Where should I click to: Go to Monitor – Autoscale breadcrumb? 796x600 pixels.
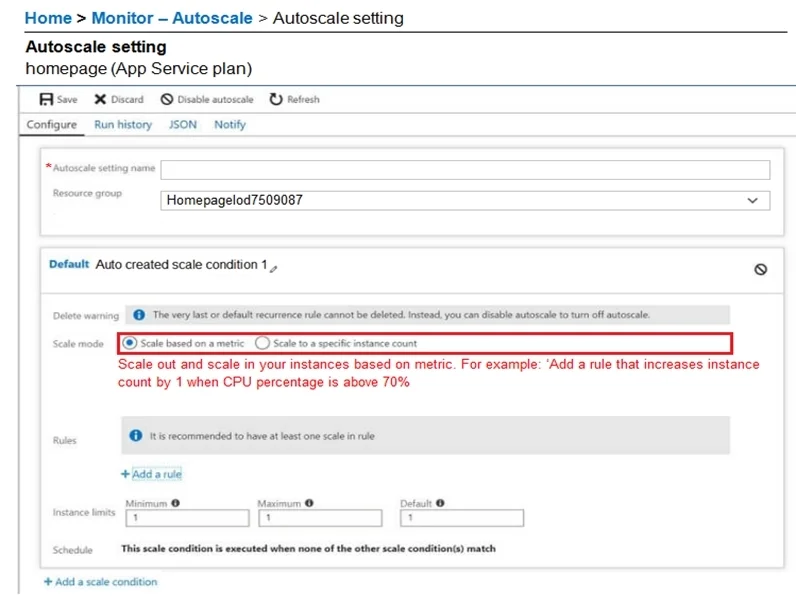pos(172,18)
